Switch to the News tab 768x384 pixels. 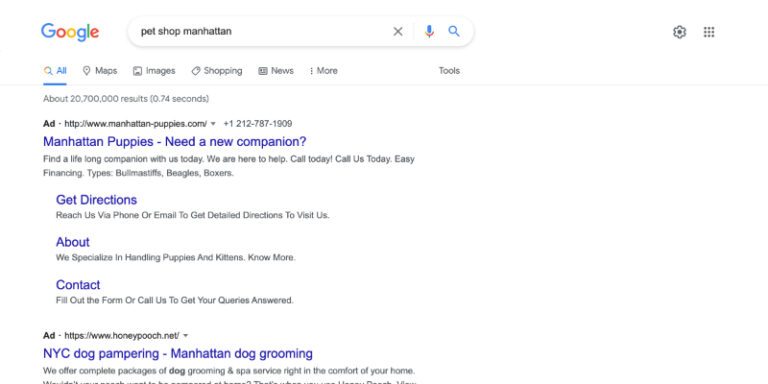[x=276, y=71]
